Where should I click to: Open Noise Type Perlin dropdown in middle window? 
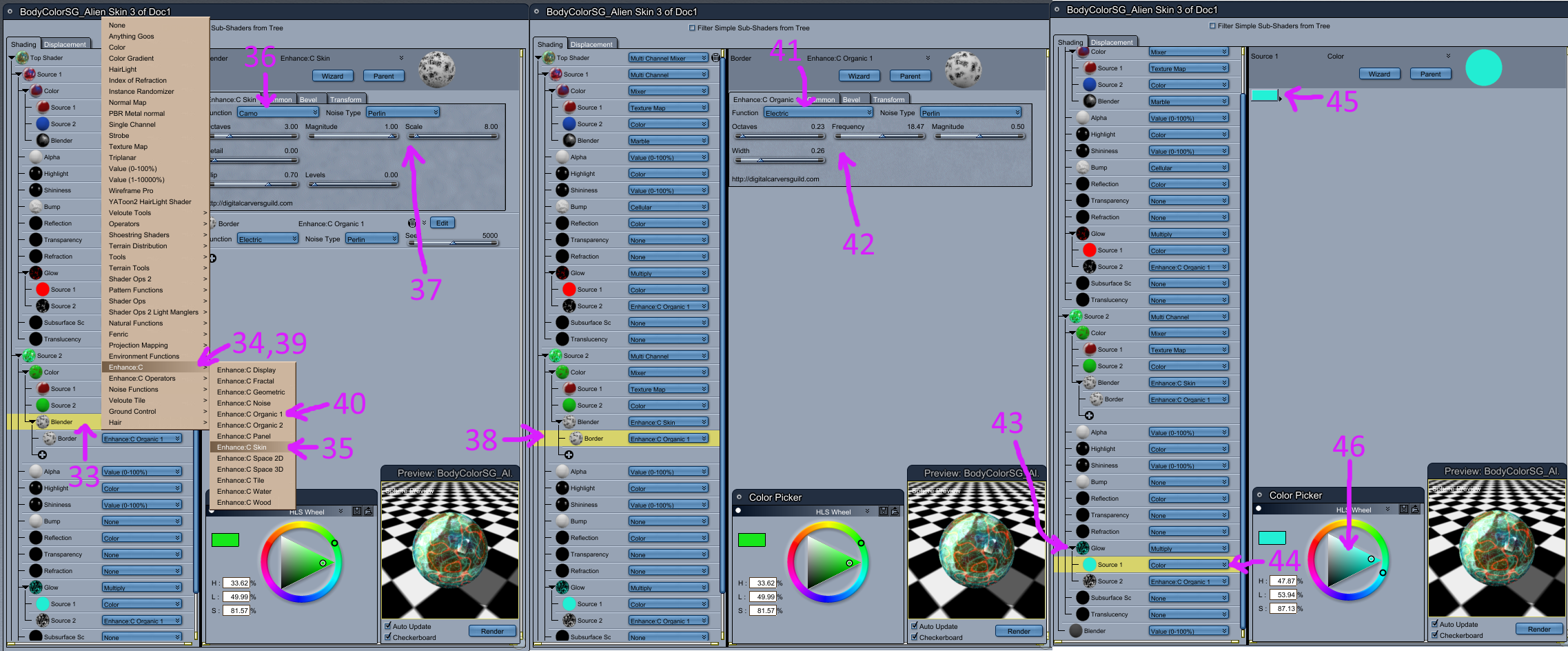click(970, 112)
